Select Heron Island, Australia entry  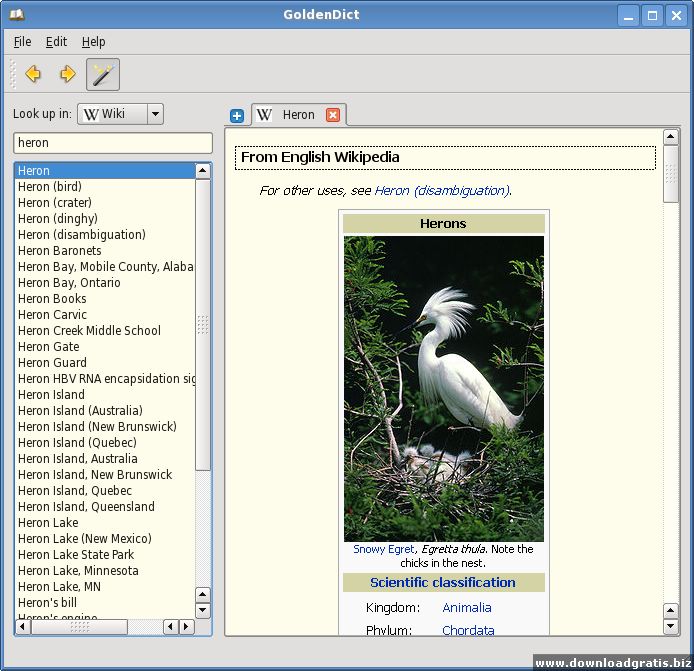click(x=105, y=459)
